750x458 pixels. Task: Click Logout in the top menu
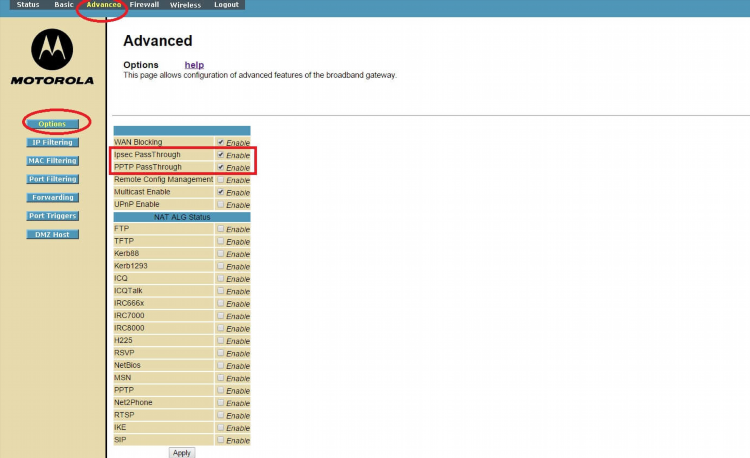pyautogui.click(x=226, y=4)
